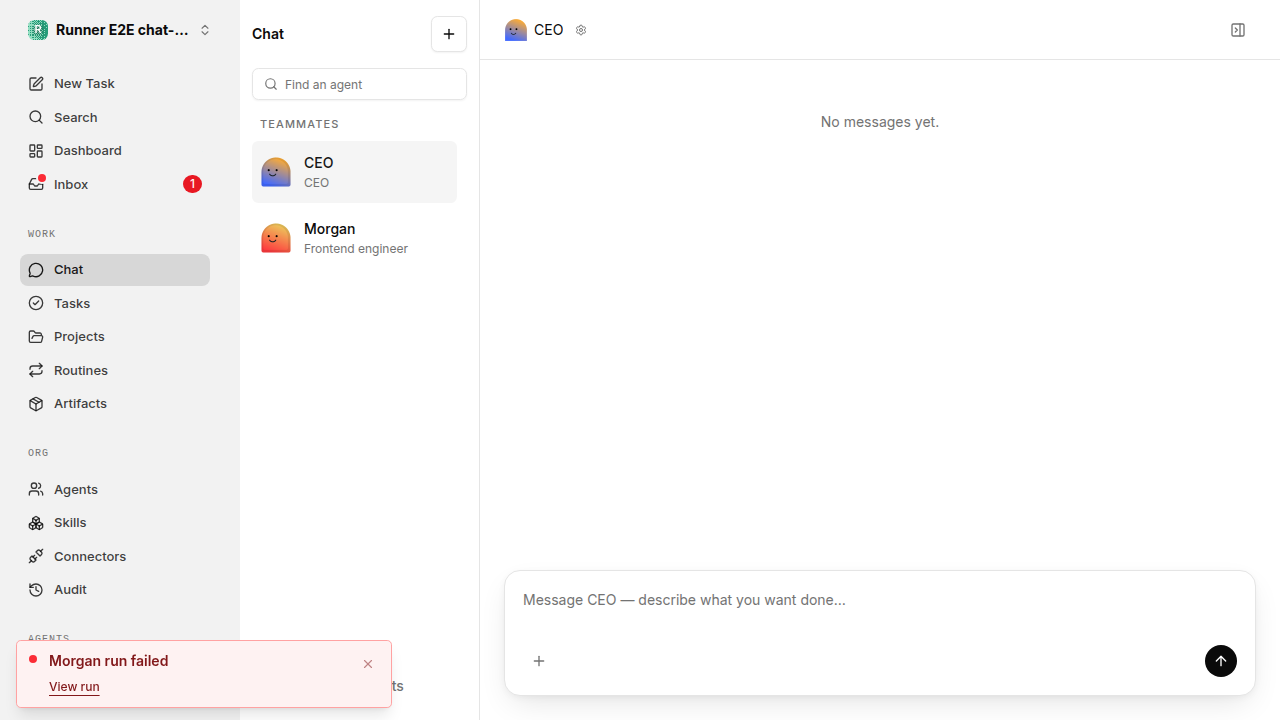Click the CEO avatar in teammates list
The width and height of the screenshot is (1280, 720).
(276, 172)
